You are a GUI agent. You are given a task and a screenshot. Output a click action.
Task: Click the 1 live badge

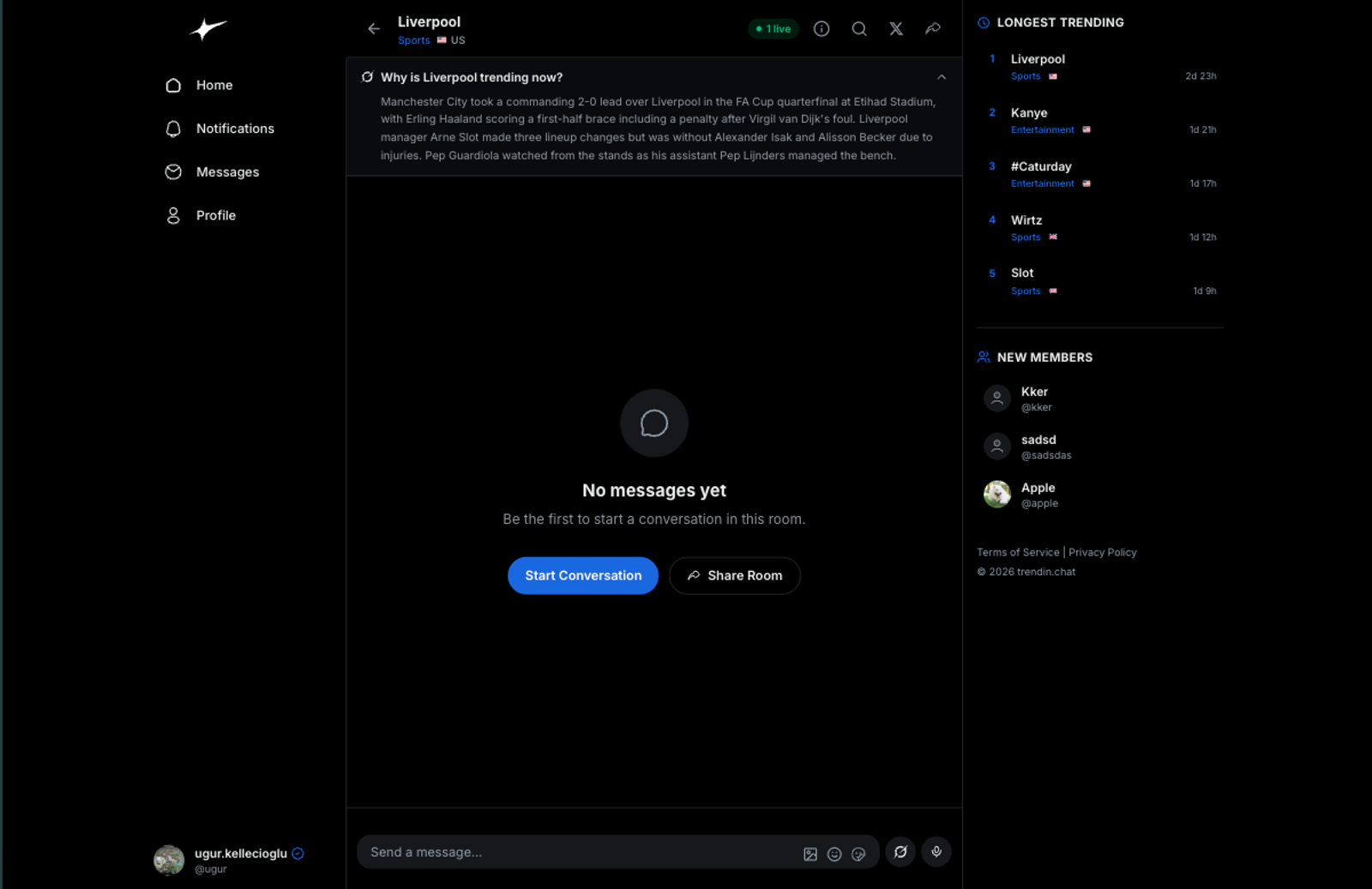coord(773,29)
